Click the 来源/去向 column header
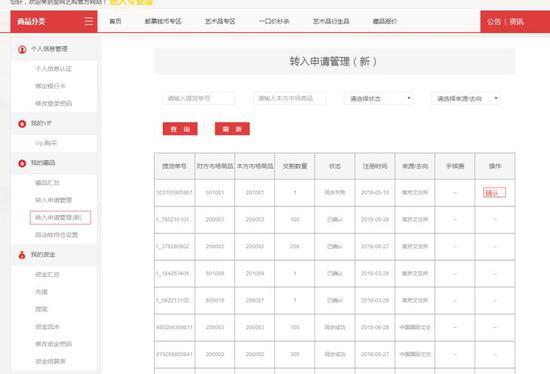The image size is (550, 374). coord(415,166)
